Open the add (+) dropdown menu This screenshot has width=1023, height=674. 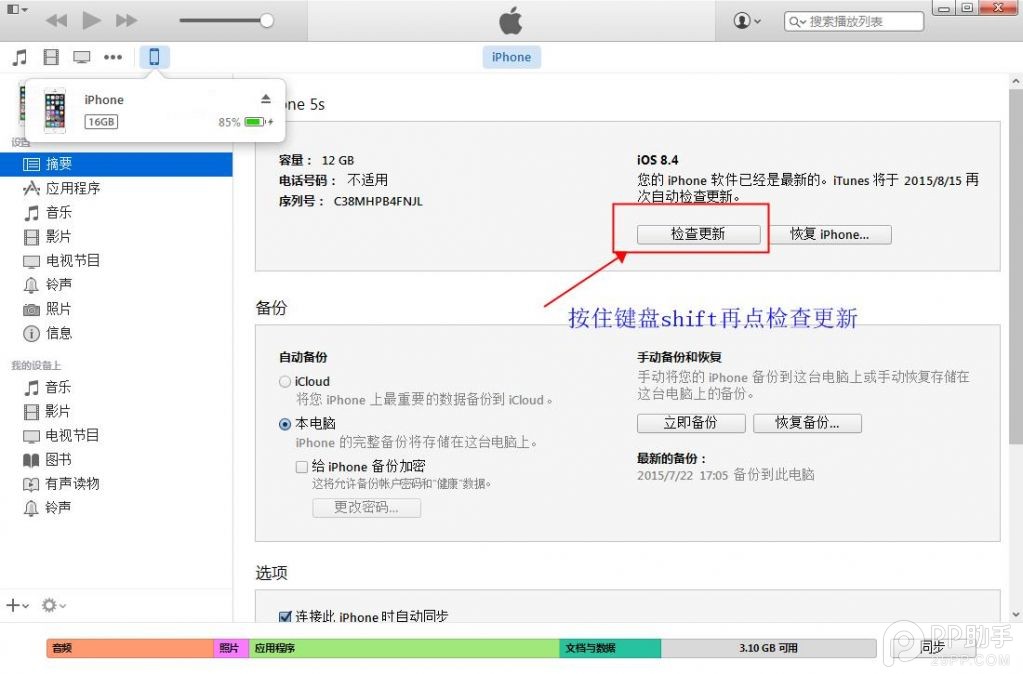tap(17, 605)
